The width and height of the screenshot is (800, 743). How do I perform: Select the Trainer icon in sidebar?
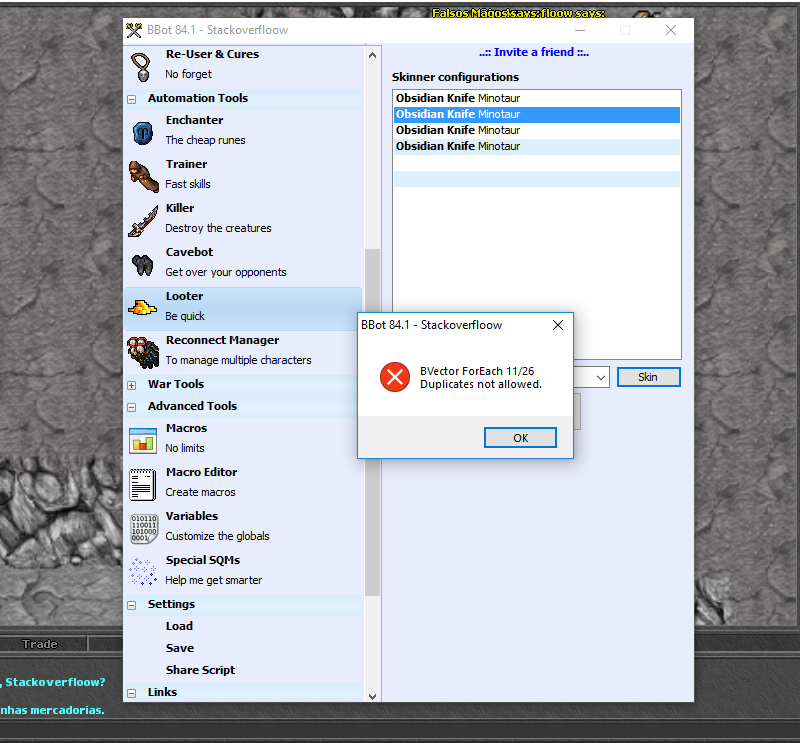[143, 175]
